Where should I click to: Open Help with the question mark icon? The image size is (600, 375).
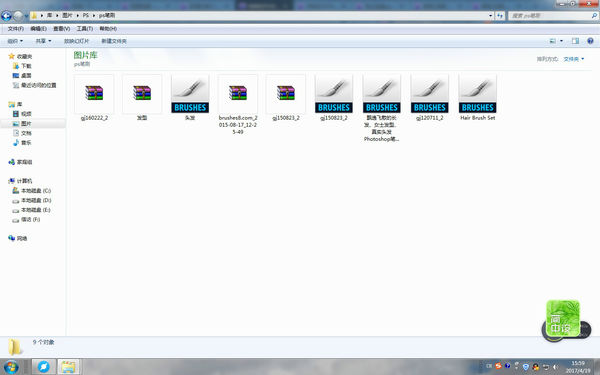coord(590,41)
